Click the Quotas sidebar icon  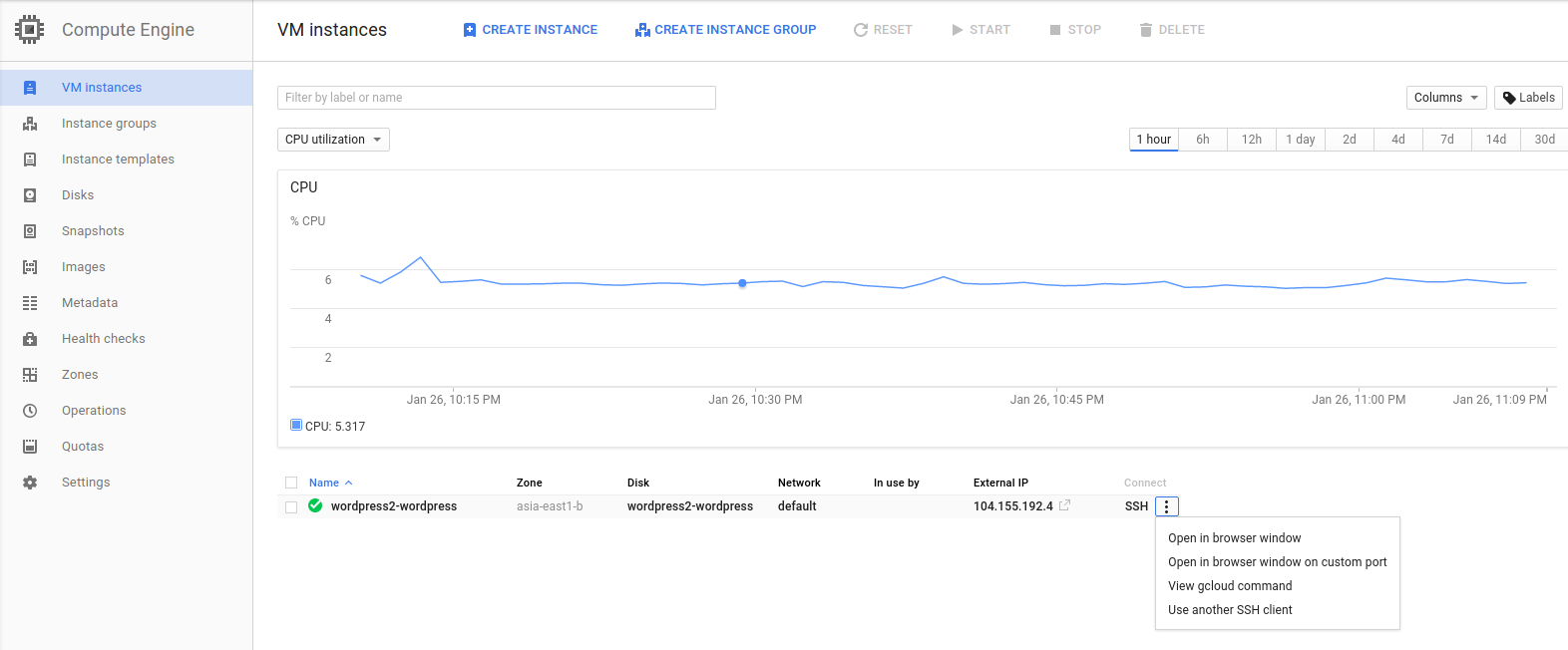(30, 447)
